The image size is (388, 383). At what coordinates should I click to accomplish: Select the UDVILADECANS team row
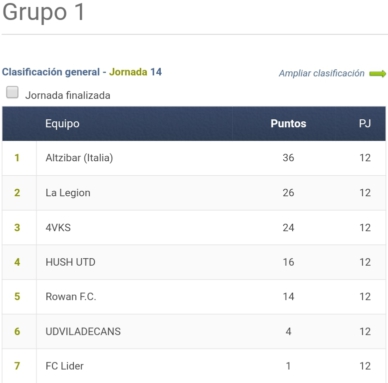point(194,331)
